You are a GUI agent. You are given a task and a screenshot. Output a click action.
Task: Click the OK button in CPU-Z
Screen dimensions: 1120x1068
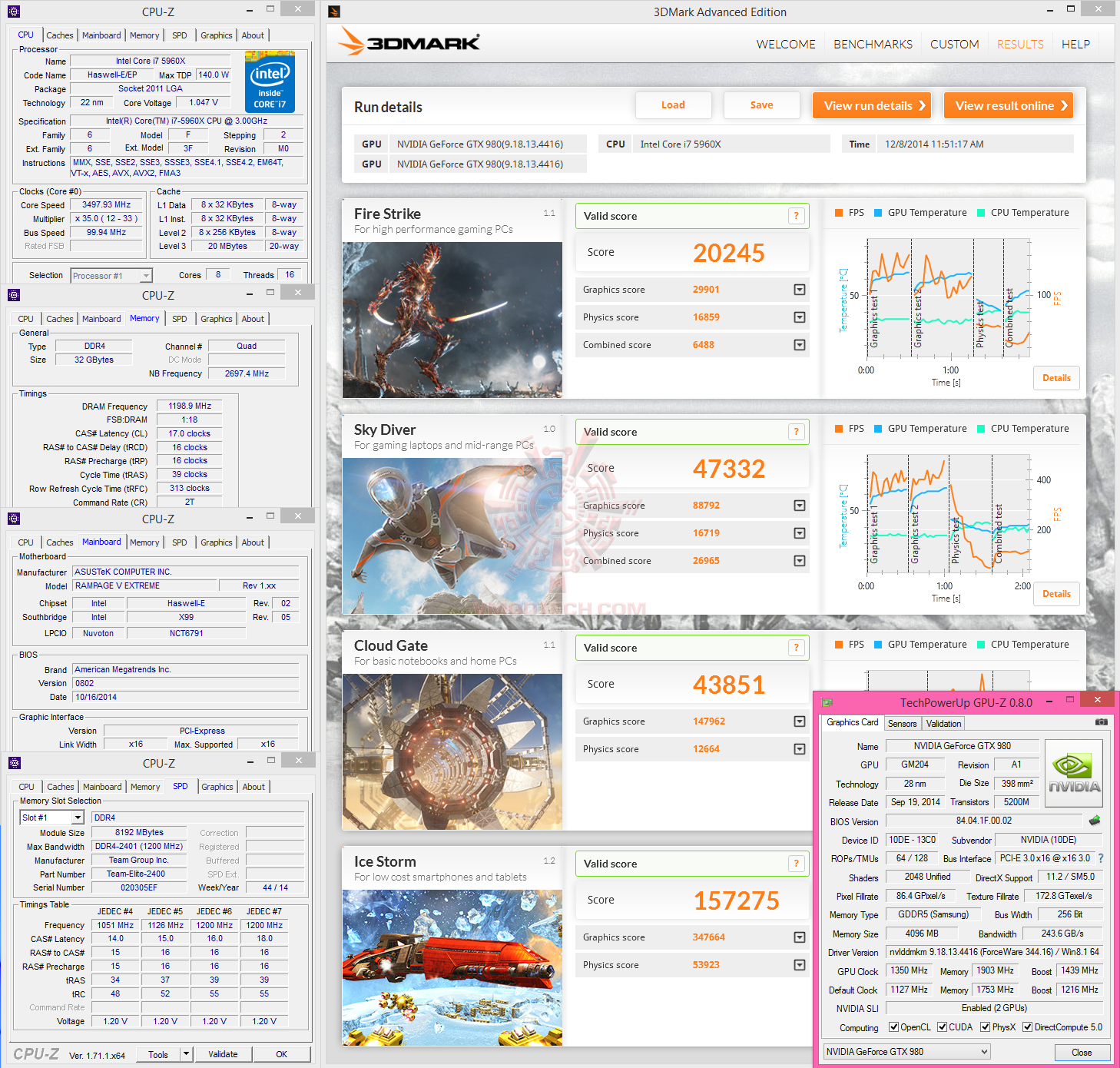coord(282,1054)
